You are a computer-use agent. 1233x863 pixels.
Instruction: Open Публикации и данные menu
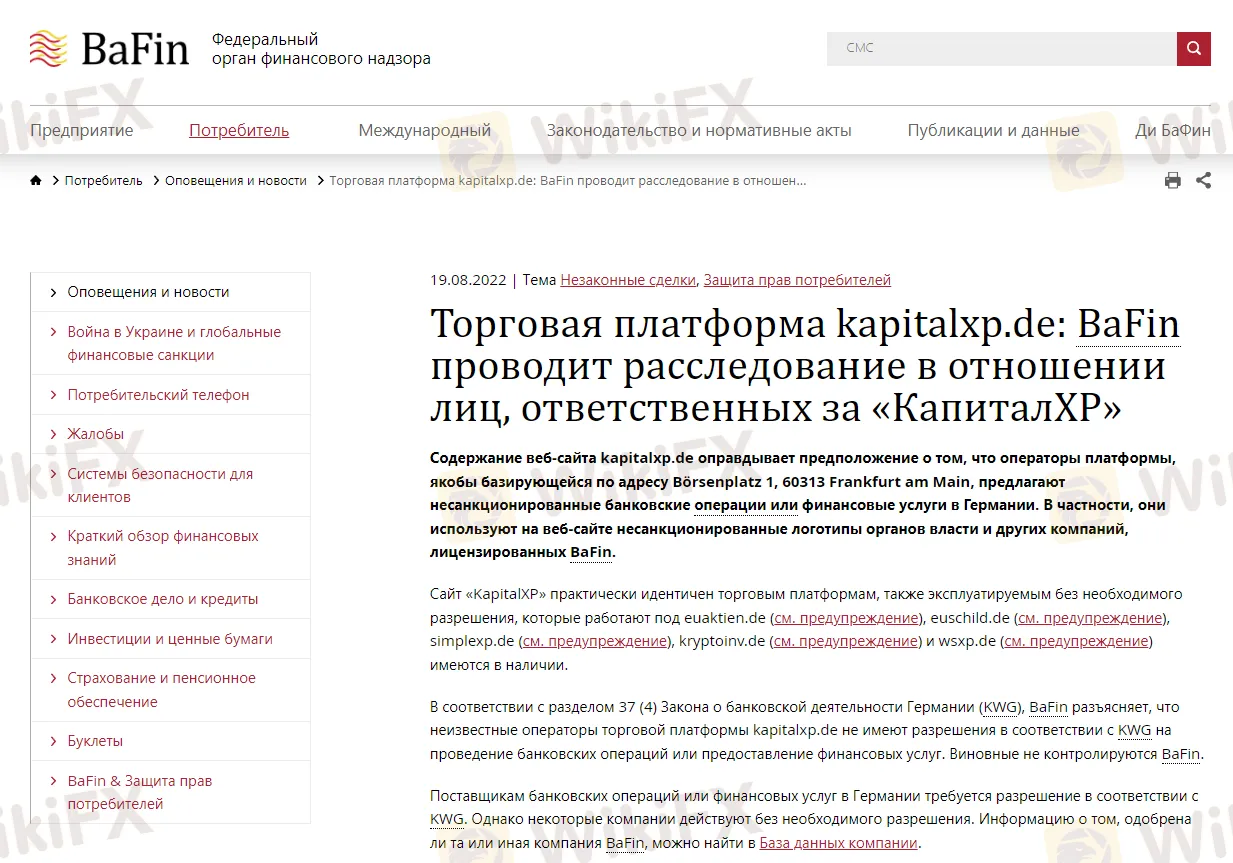pyautogui.click(x=993, y=130)
